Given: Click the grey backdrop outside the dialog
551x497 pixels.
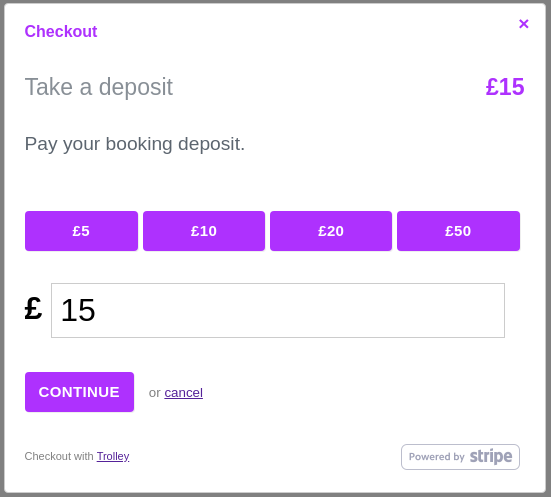Looking at the screenshot, I should (549, 246).
